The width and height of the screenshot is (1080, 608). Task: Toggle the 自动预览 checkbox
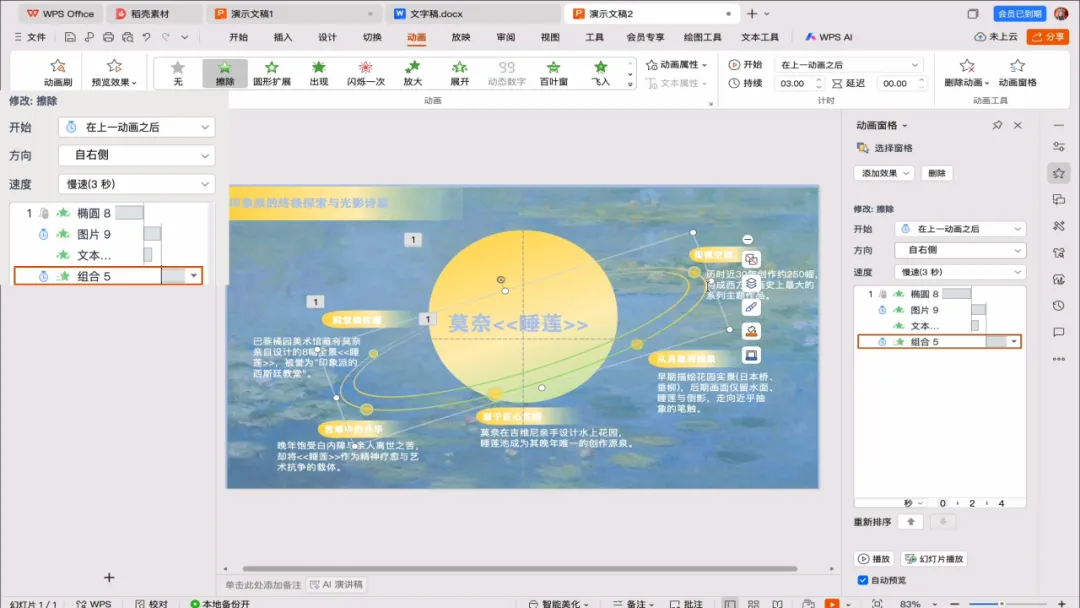pyautogui.click(x=862, y=580)
